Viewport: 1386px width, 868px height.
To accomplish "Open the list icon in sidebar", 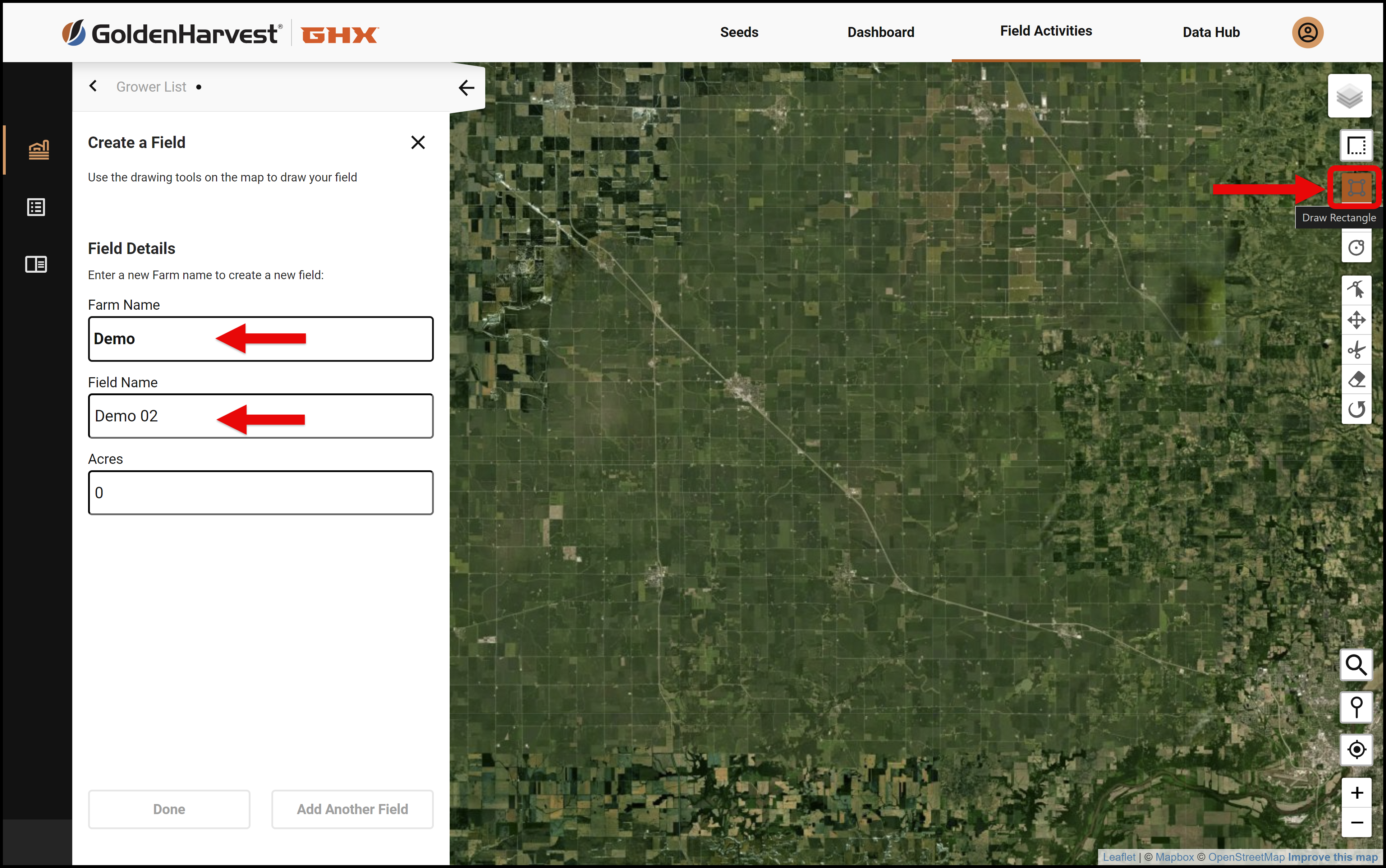I will coord(36,207).
